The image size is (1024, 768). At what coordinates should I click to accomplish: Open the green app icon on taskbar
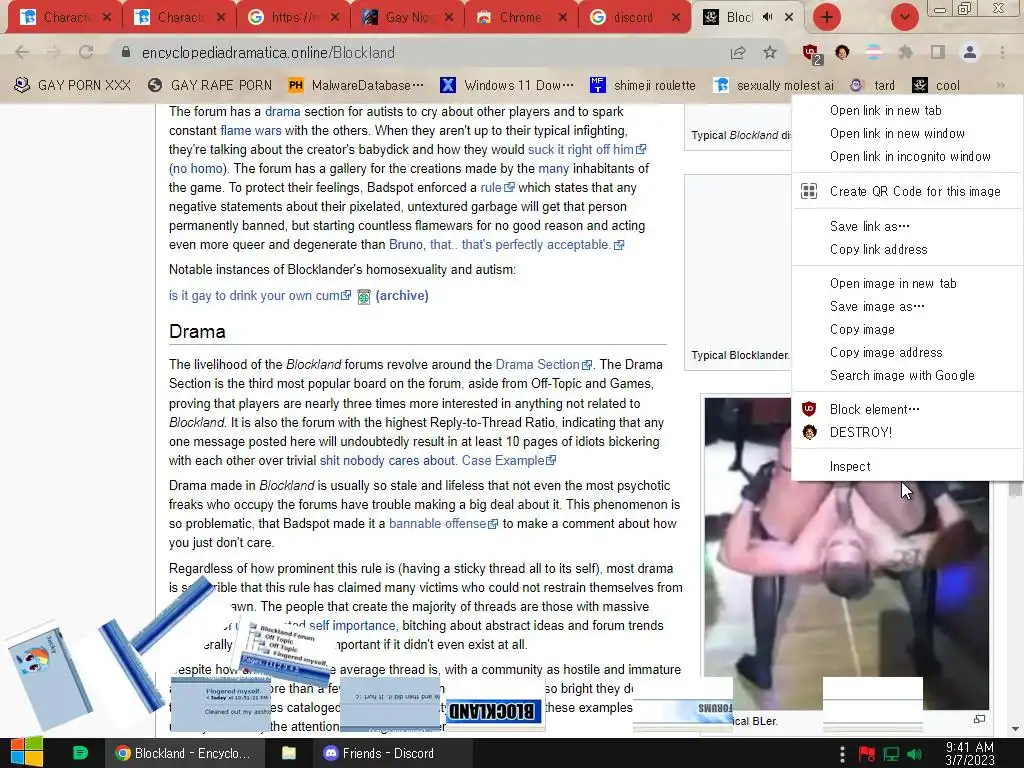(80, 753)
